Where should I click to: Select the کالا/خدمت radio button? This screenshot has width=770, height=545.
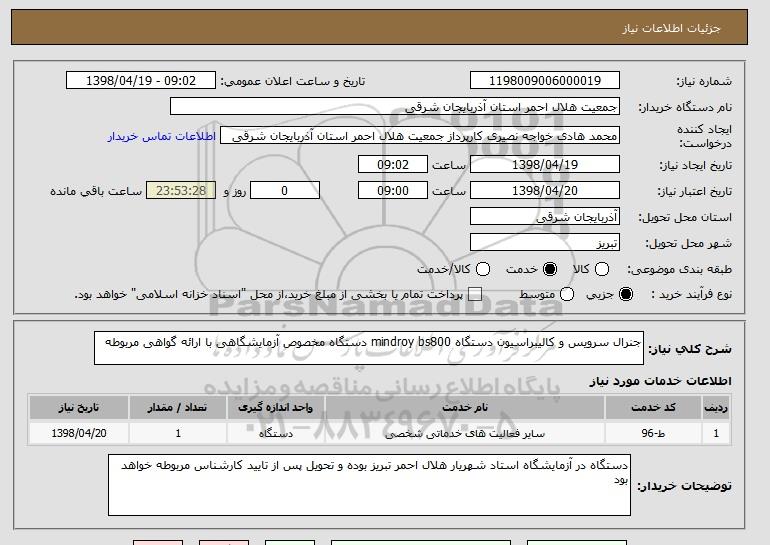483,269
